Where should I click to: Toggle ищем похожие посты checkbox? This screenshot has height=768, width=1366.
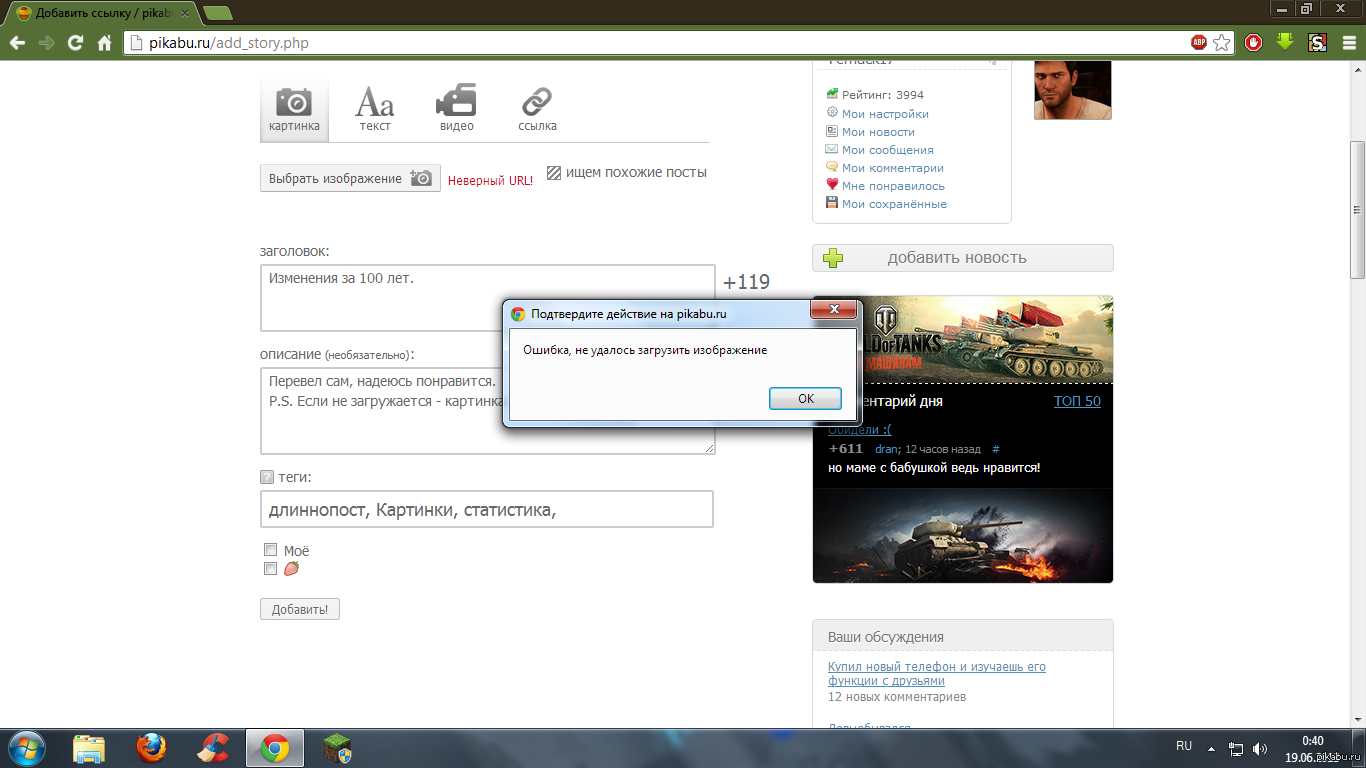tap(554, 172)
